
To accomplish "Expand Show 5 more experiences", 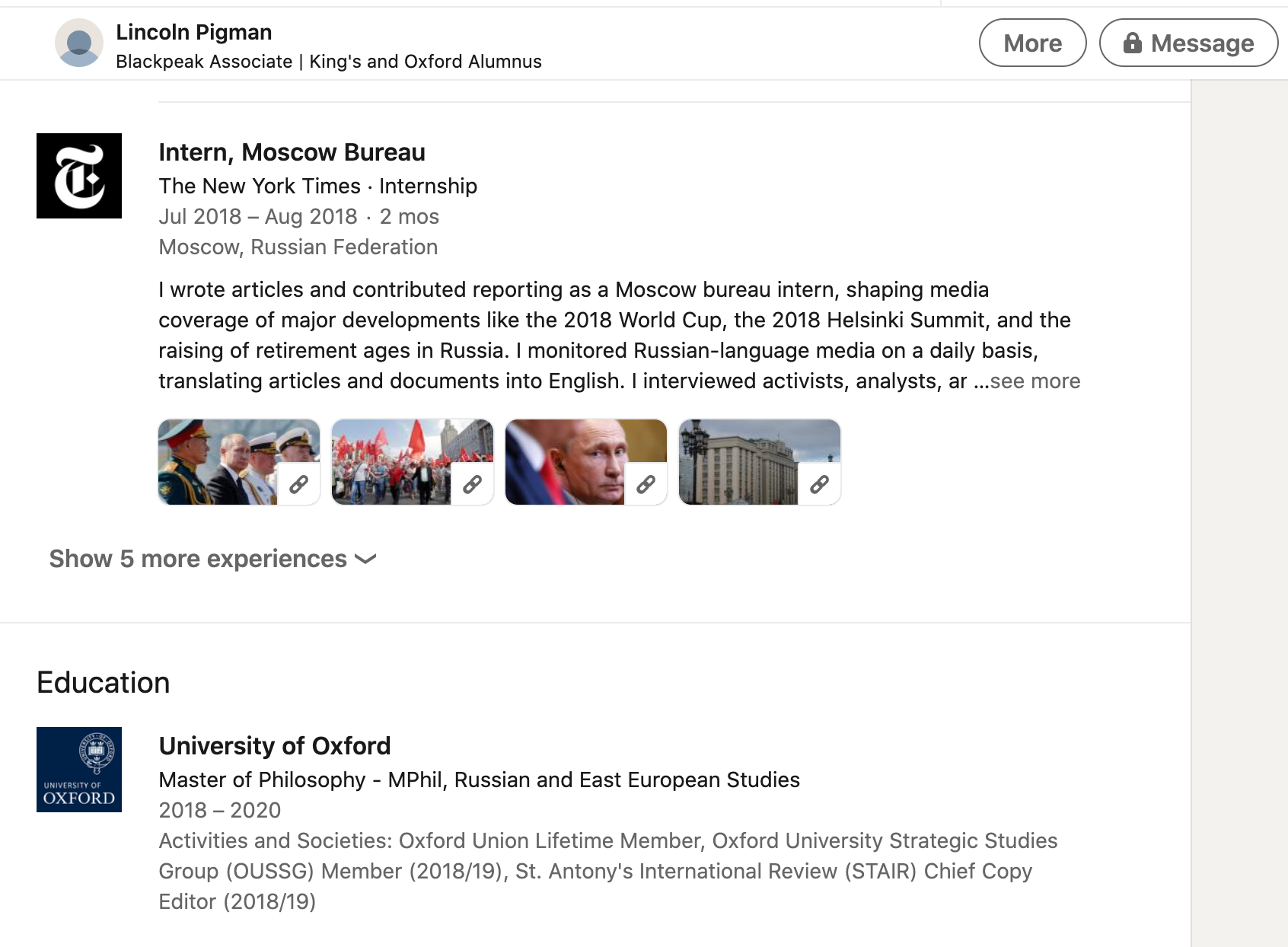I will click(x=213, y=559).
